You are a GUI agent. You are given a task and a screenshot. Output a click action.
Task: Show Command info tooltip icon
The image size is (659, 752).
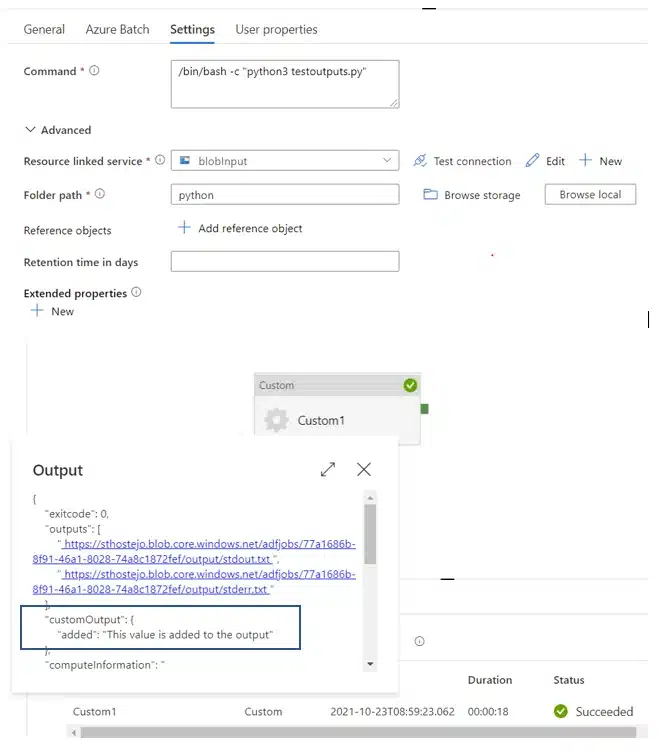coord(94,70)
